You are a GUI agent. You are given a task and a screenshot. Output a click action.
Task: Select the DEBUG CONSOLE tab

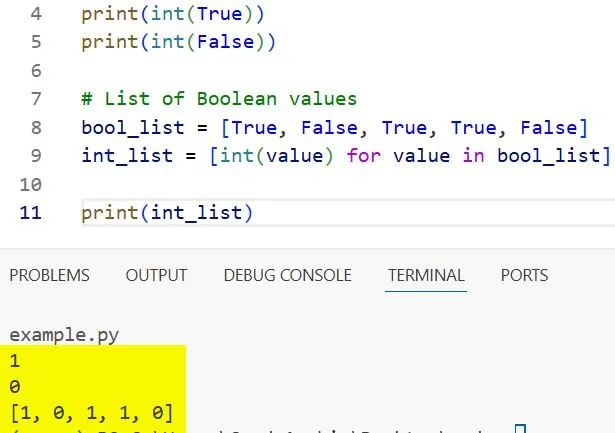[x=287, y=275]
